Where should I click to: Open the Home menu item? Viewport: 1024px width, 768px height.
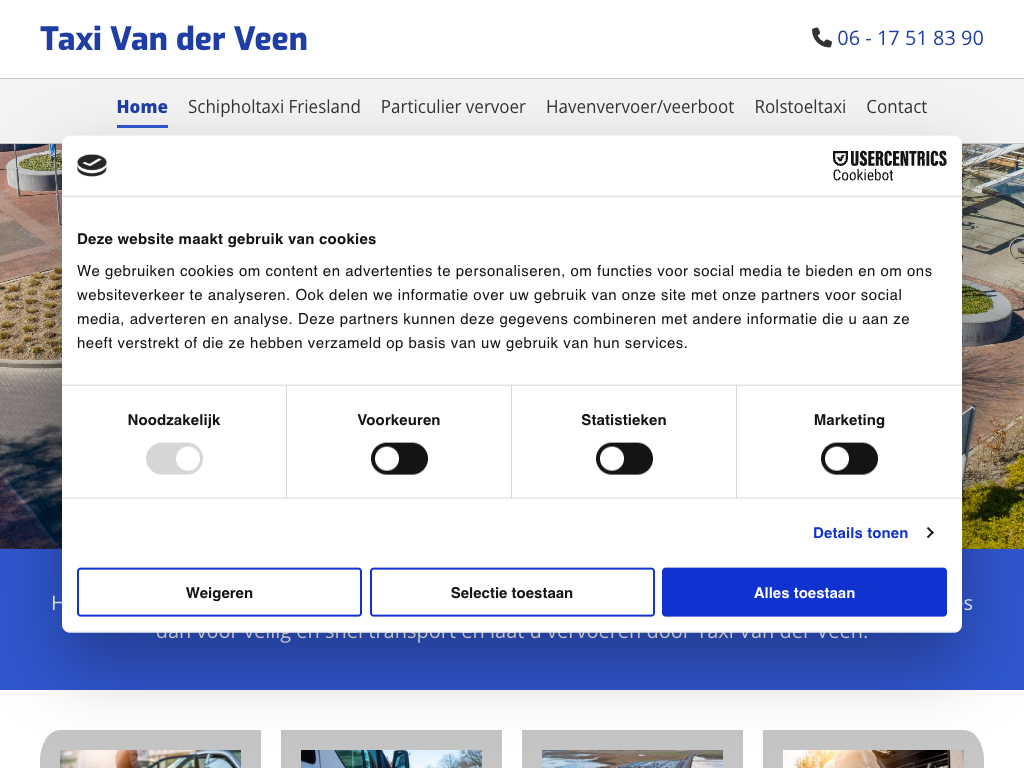142,107
